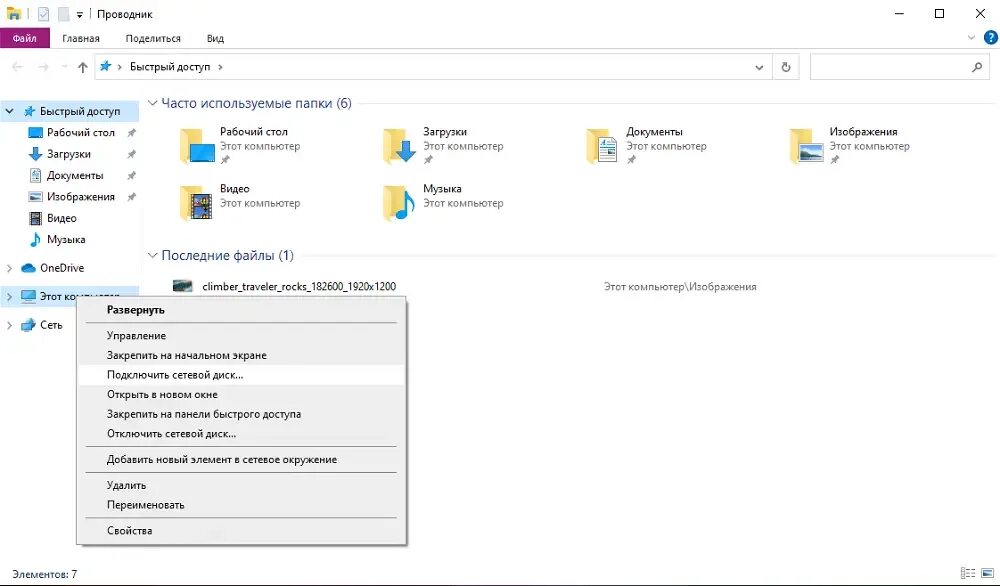Collapse the Последние файлы section
This screenshot has height=586, width=1000.
[x=152, y=255]
